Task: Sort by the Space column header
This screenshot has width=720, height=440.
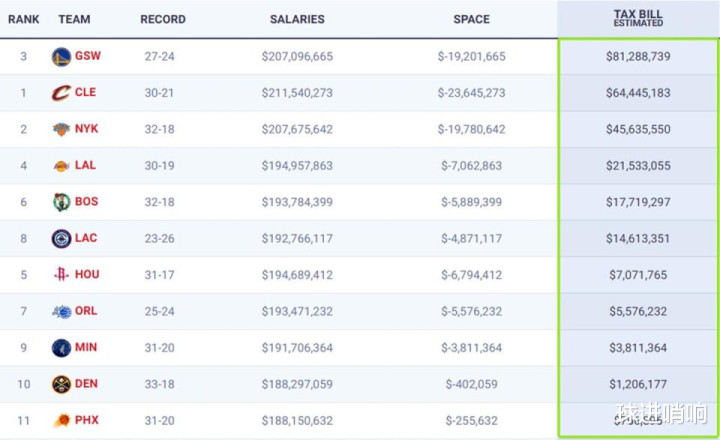Action: click(471, 19)
